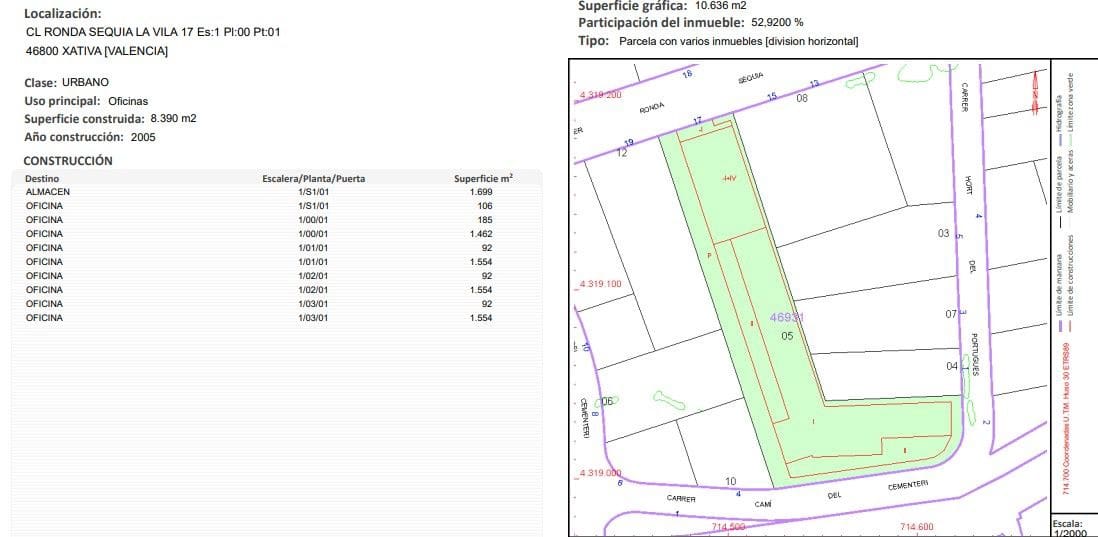Click parcel number '08' on map

[802, 99]
